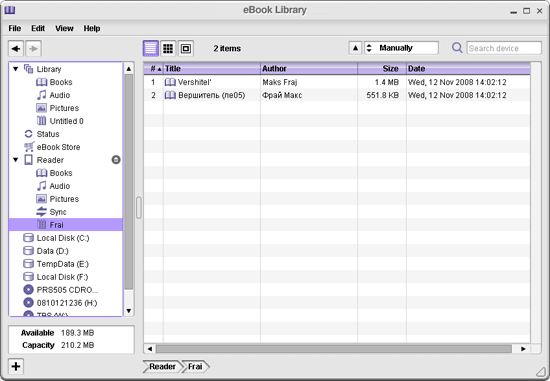Open the View menu
The width and height of the screenshot is (550, 381).
pos(64,28)
